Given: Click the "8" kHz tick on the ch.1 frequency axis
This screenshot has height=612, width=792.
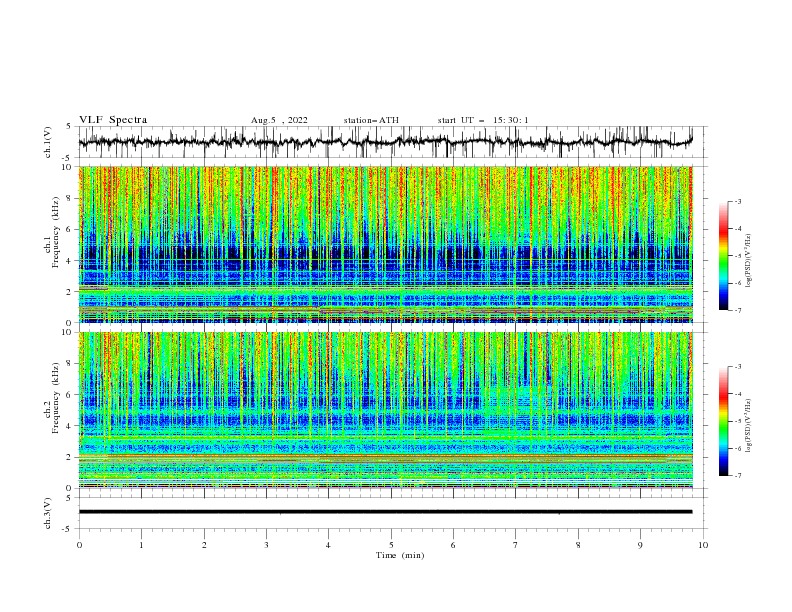Looking at the screenshot, I should point(70,198).
